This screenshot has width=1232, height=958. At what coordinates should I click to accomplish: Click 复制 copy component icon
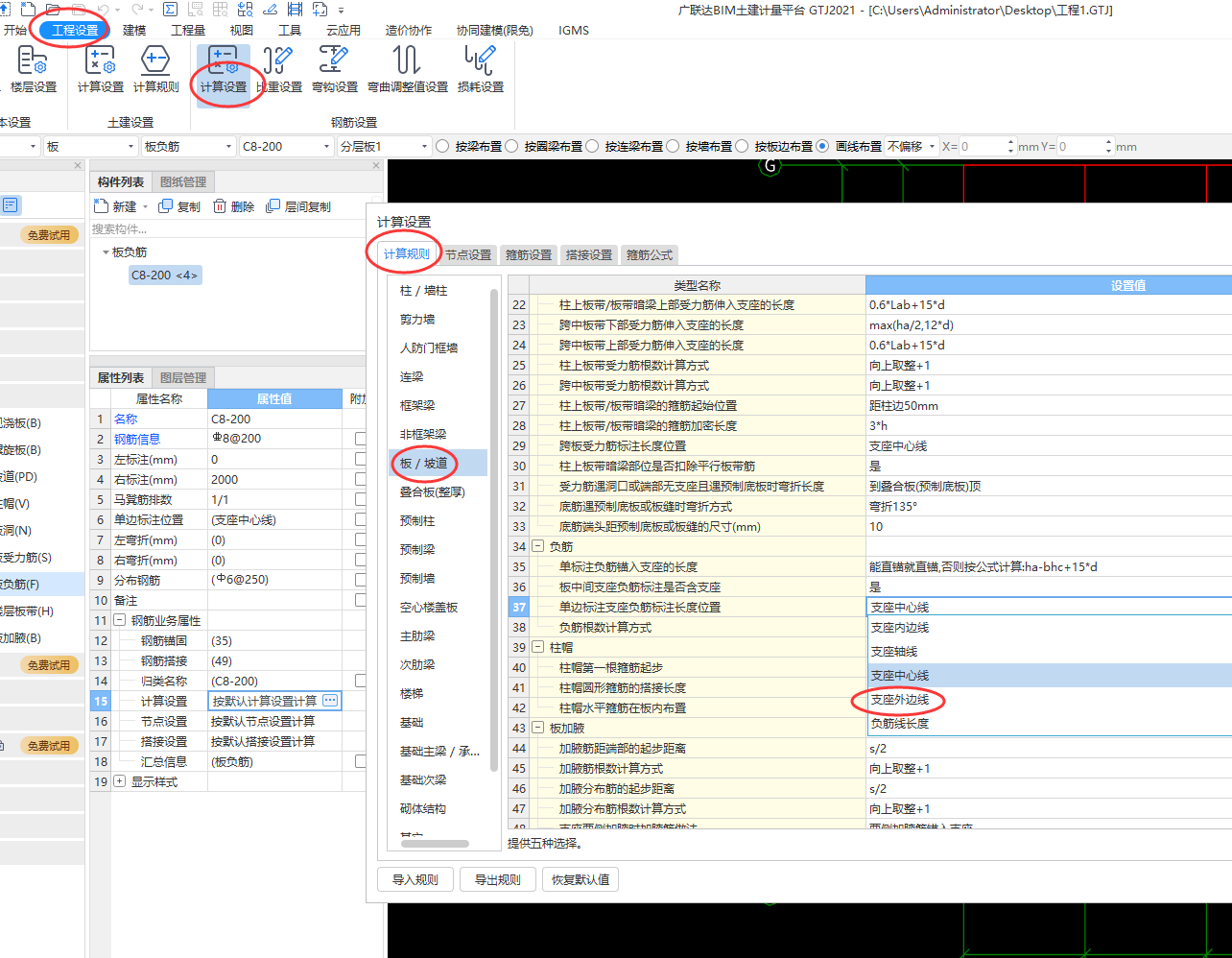pyautogui.click(x=165, y=206)
